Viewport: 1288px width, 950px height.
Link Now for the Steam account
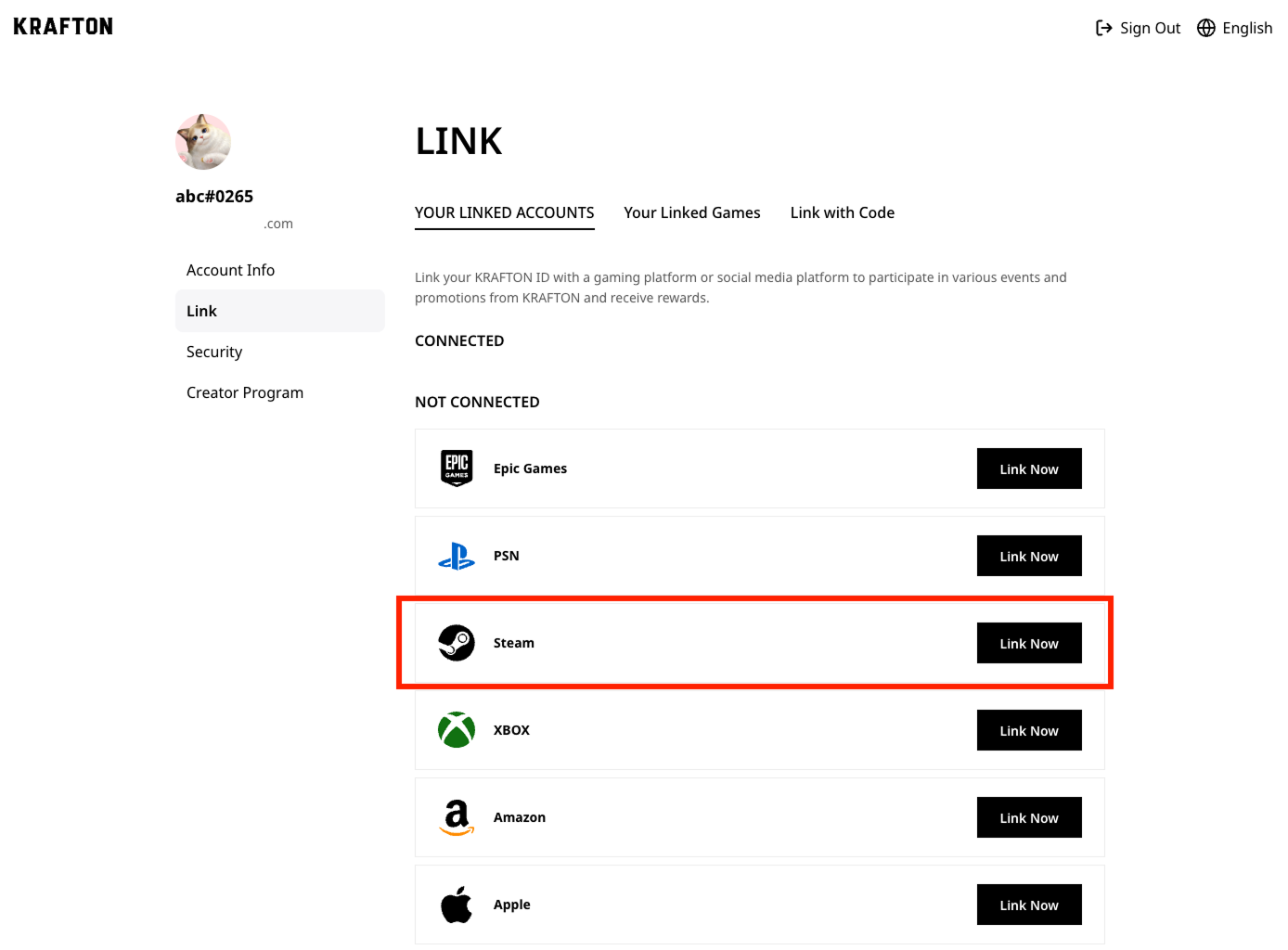click(x=1029, y=643)
